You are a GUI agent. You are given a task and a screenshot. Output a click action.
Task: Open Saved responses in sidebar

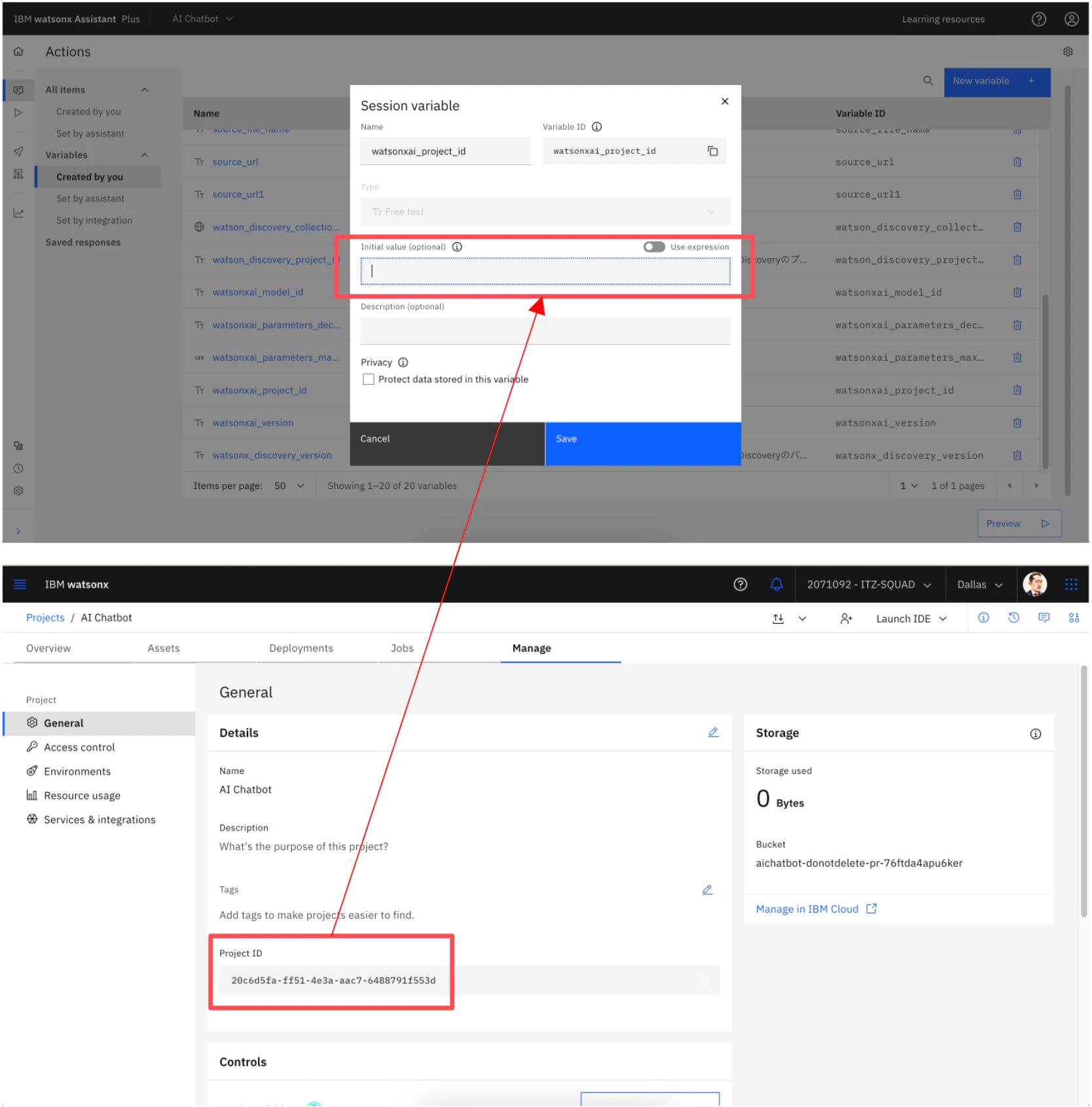83,242
